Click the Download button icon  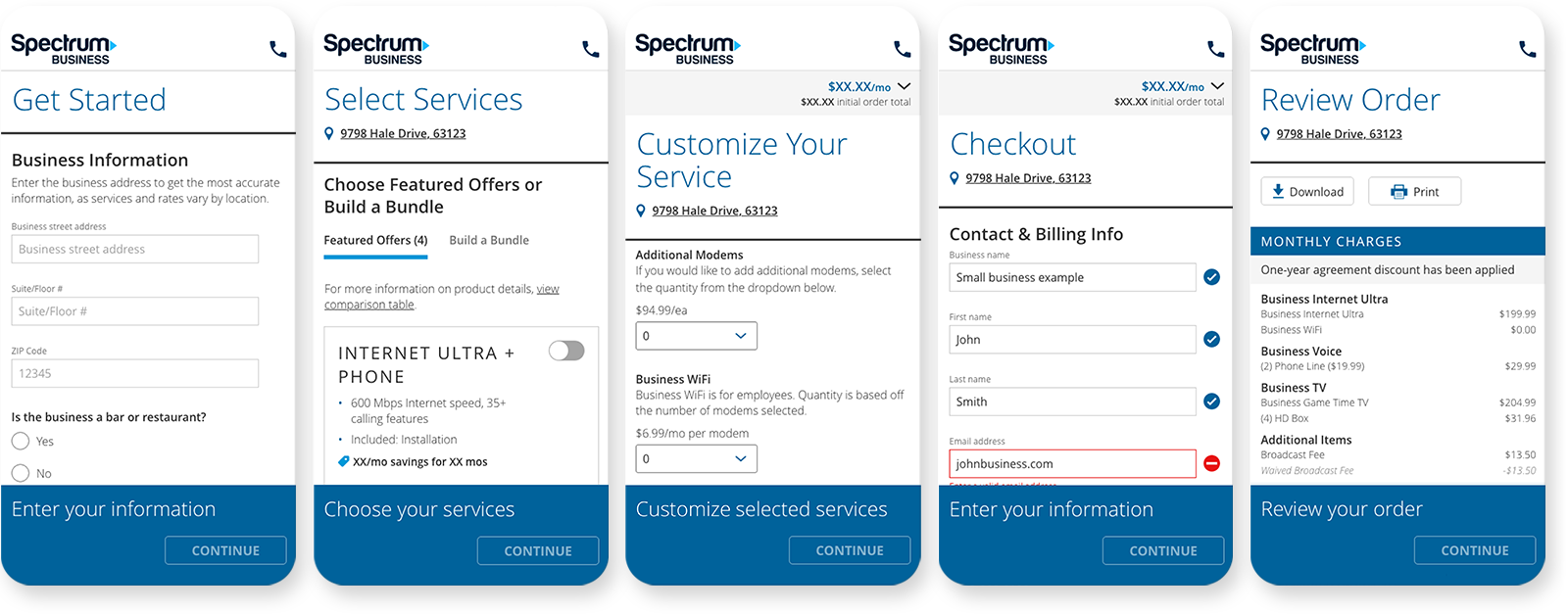[1278, 191]
